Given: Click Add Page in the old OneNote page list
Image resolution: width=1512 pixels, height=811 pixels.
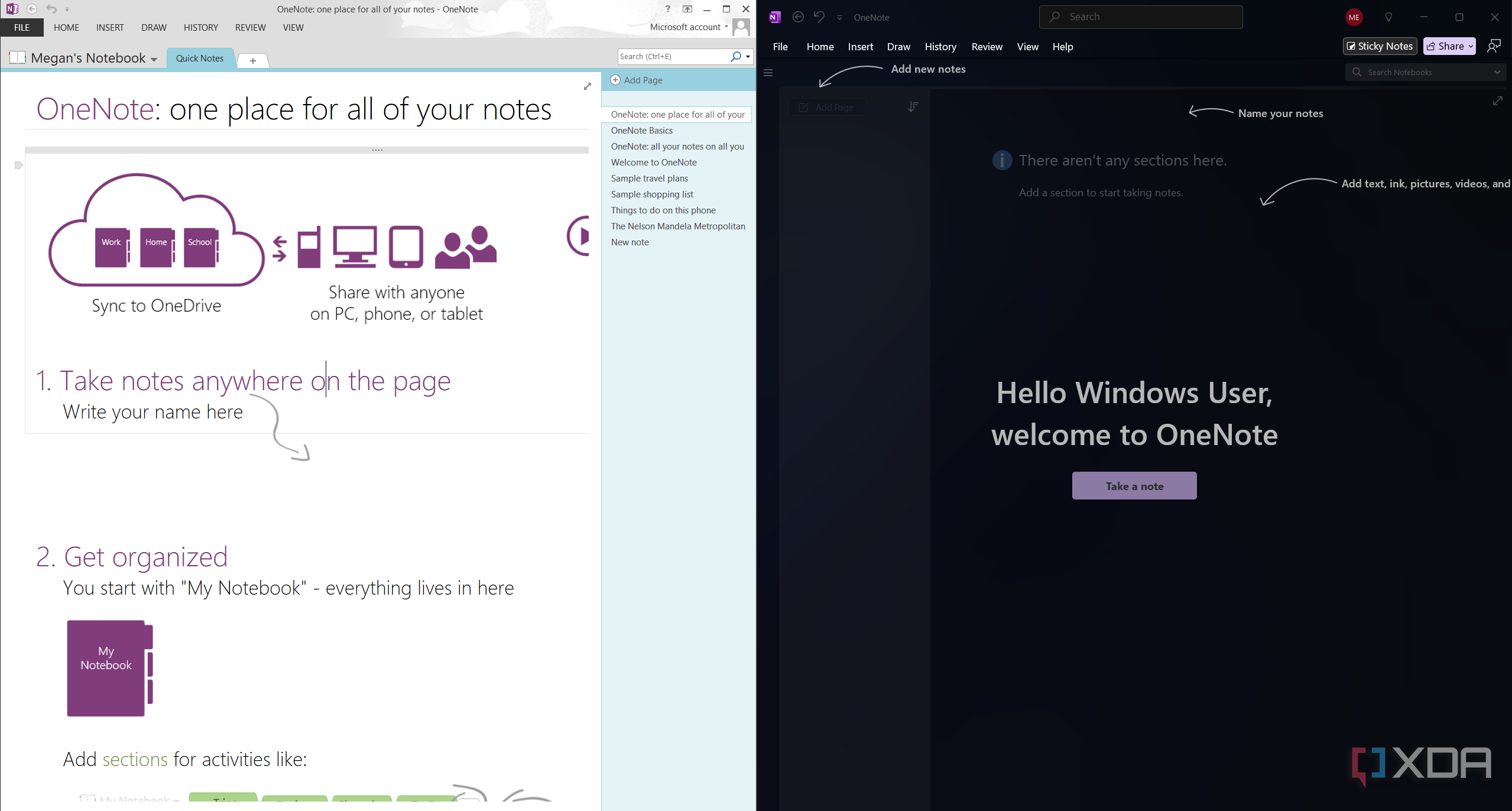Looking at the screenshot, I should [x=636, y=80].
